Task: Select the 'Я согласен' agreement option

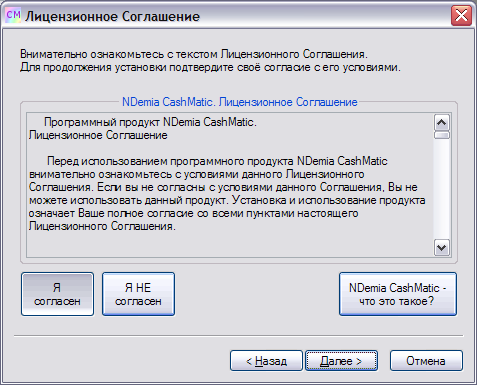Action: click(x=57, y=294)
